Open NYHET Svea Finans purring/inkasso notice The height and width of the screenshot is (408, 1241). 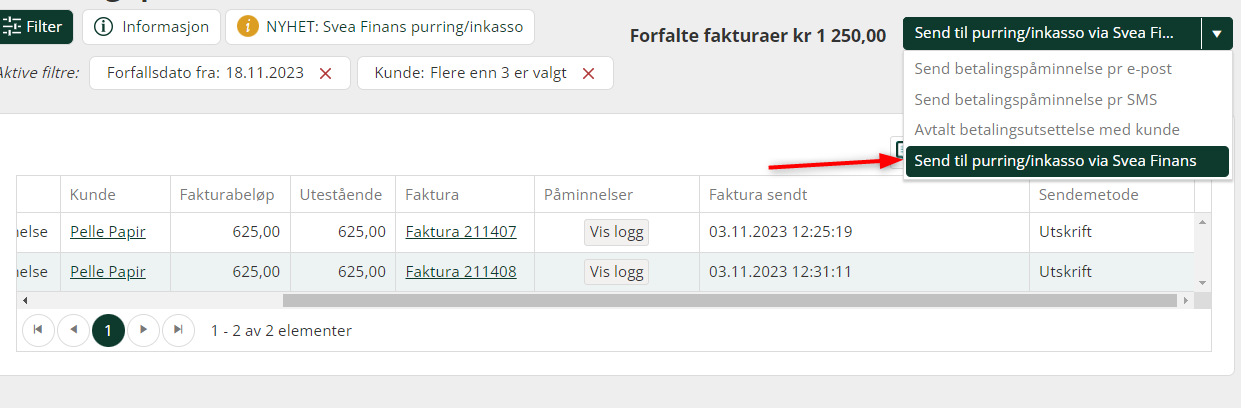[379, 27]
